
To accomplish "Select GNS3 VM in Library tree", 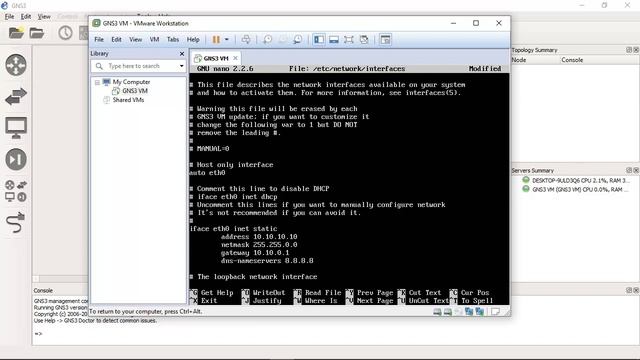I will (x=135, y=91).
